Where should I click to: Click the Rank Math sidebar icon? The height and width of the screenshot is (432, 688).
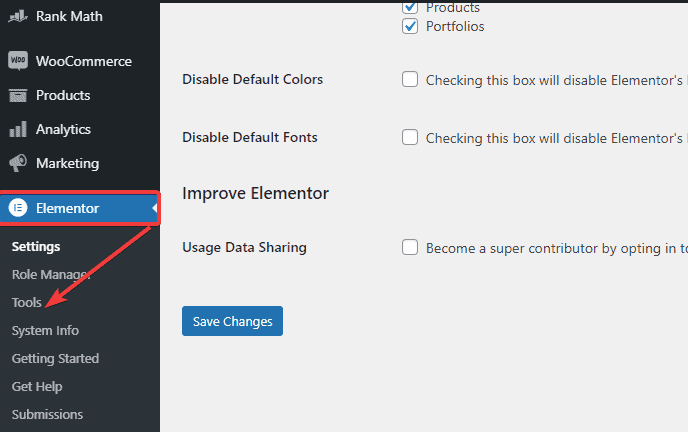coord(17,16)
